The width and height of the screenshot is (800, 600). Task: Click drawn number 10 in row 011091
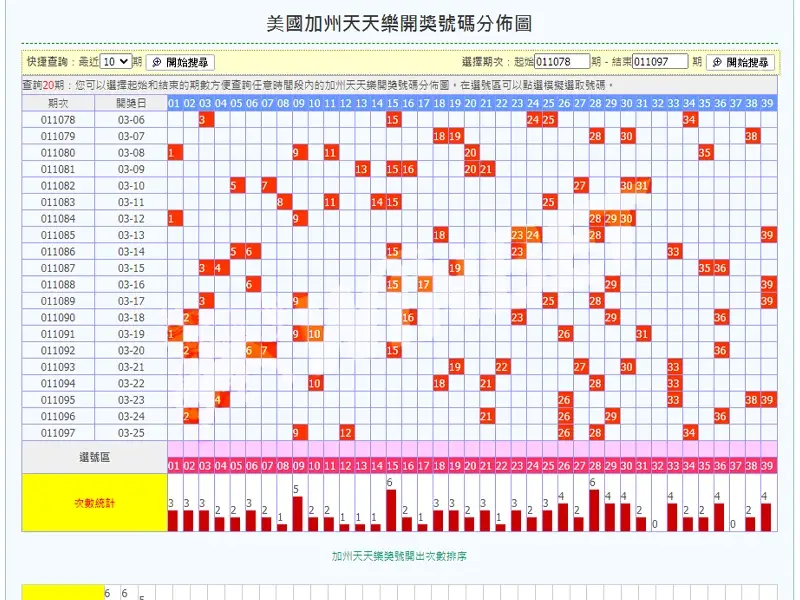pyautogui.click(x=315, y=334)
